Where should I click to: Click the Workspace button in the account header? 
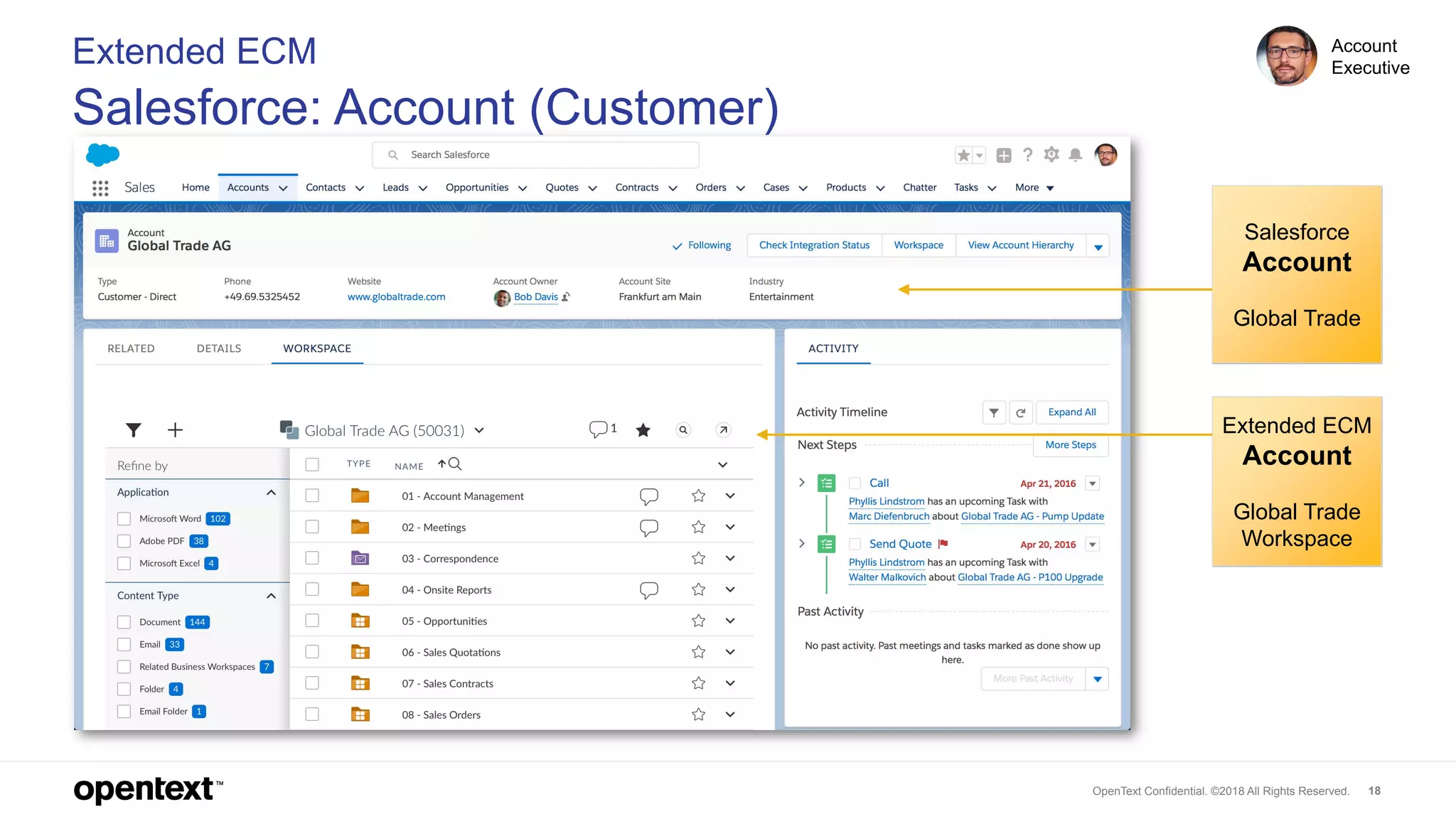pyautogui.click(x=919, y=245)
